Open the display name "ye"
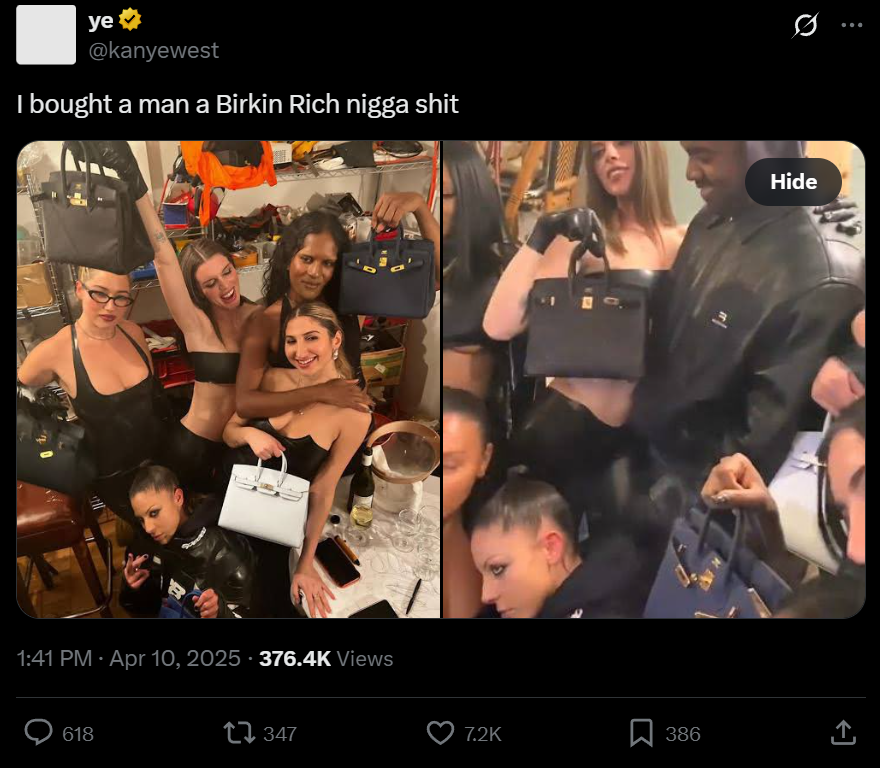Viewport: 880px width, 768px height. click(x=101, y=20)
